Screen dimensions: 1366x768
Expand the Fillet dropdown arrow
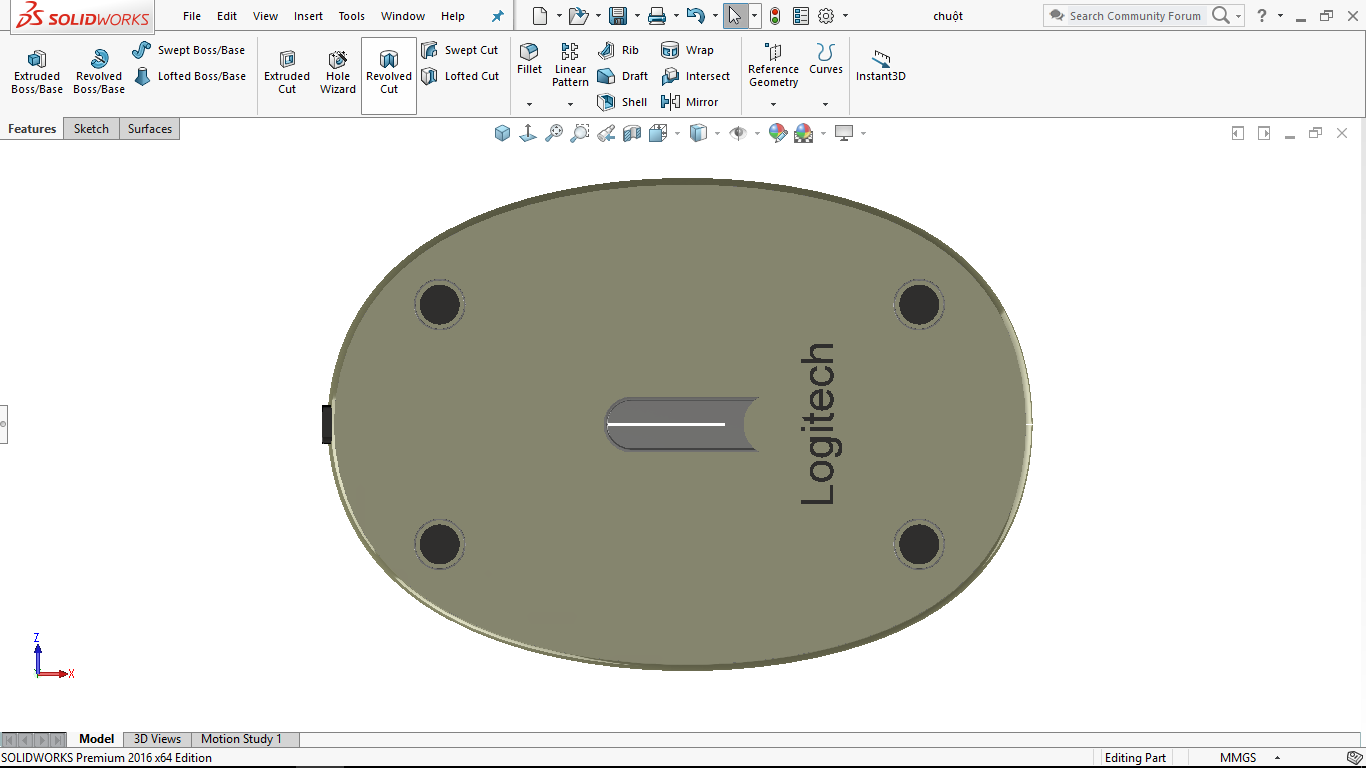[x=529, y=104]
